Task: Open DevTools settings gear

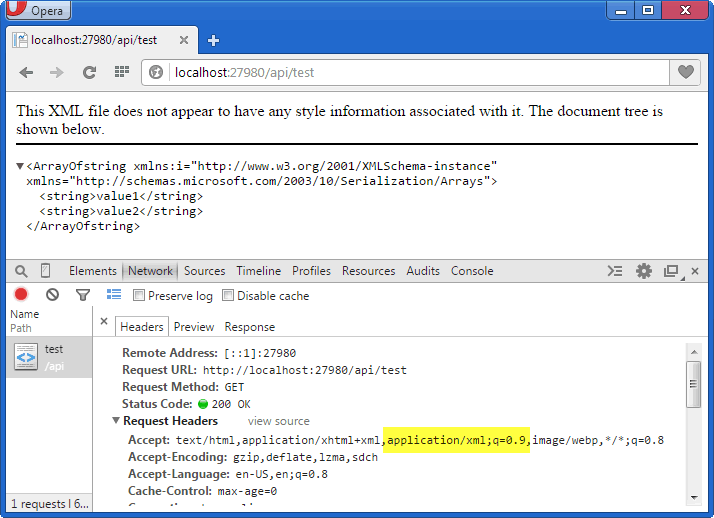Action: click(643, 271)
